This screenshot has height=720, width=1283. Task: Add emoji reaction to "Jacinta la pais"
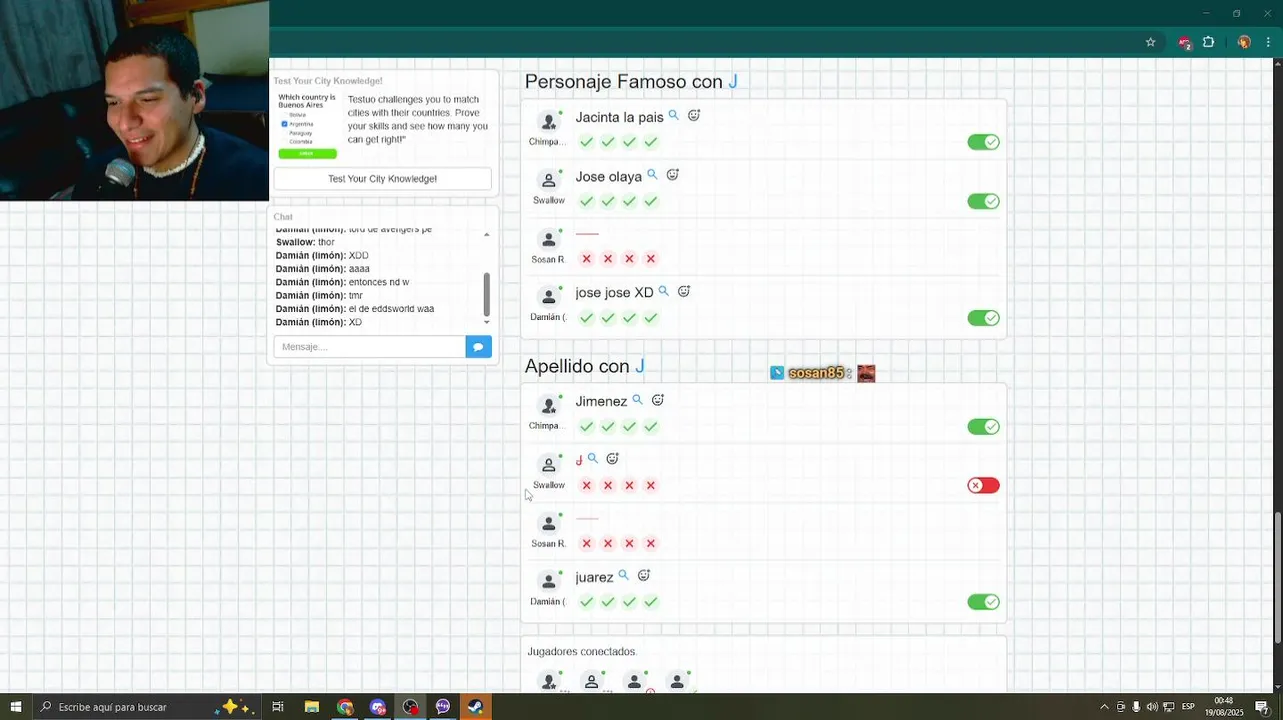[694, 116]
